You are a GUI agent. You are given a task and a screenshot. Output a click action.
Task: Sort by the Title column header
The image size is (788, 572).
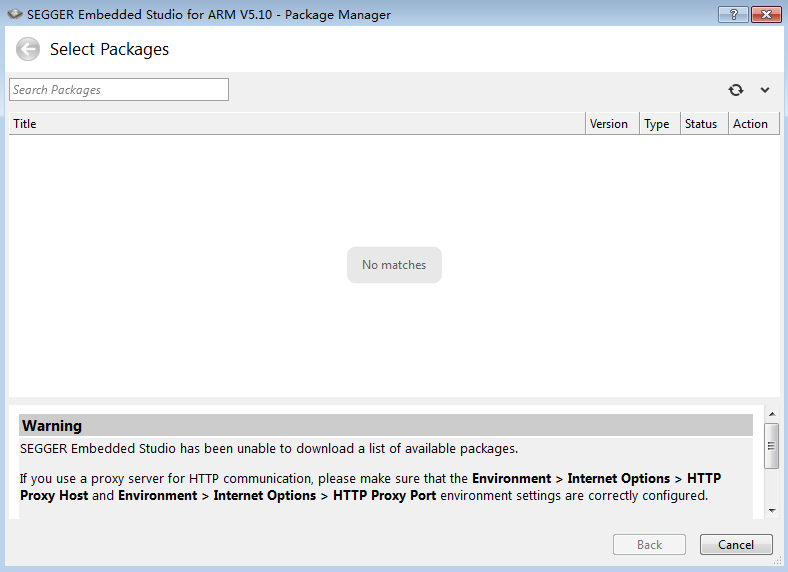pyautogui.click(x=297, y=124)
